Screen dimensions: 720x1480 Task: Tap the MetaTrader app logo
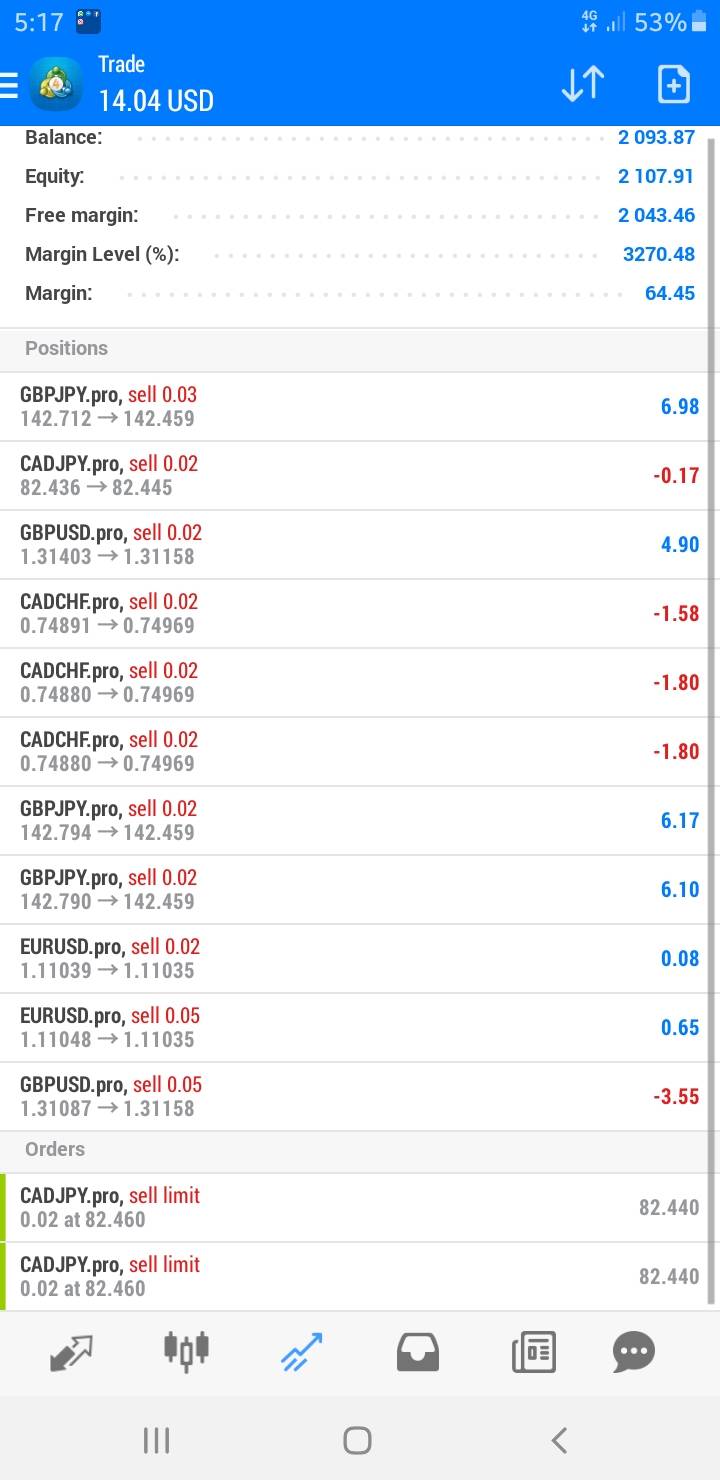click(x=57, y=84)
